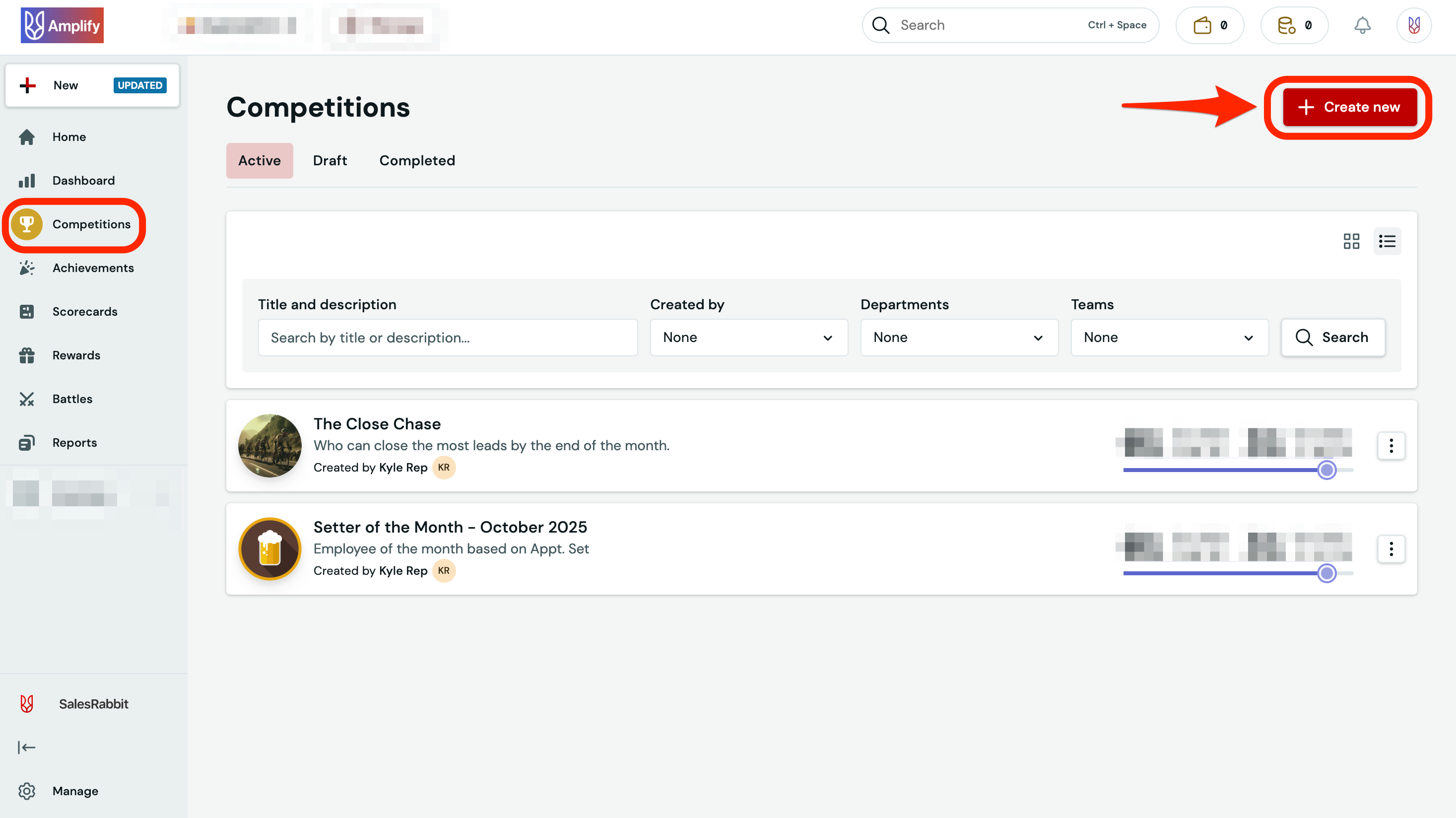Click the Rewards gift icon
Image resolution: width=1456 pixels, height=818 pixels.
27,355
